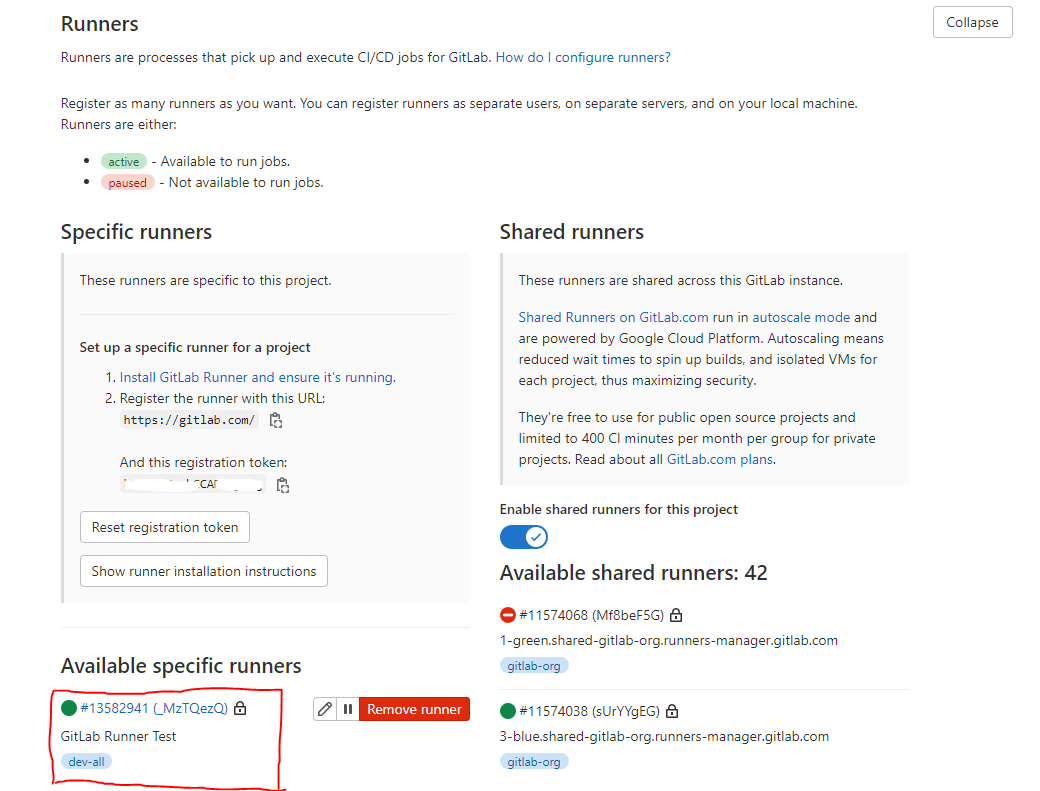Show runner installation instructions
Image resolution: width=1040 pixels, height=791 pixels.
204,571
